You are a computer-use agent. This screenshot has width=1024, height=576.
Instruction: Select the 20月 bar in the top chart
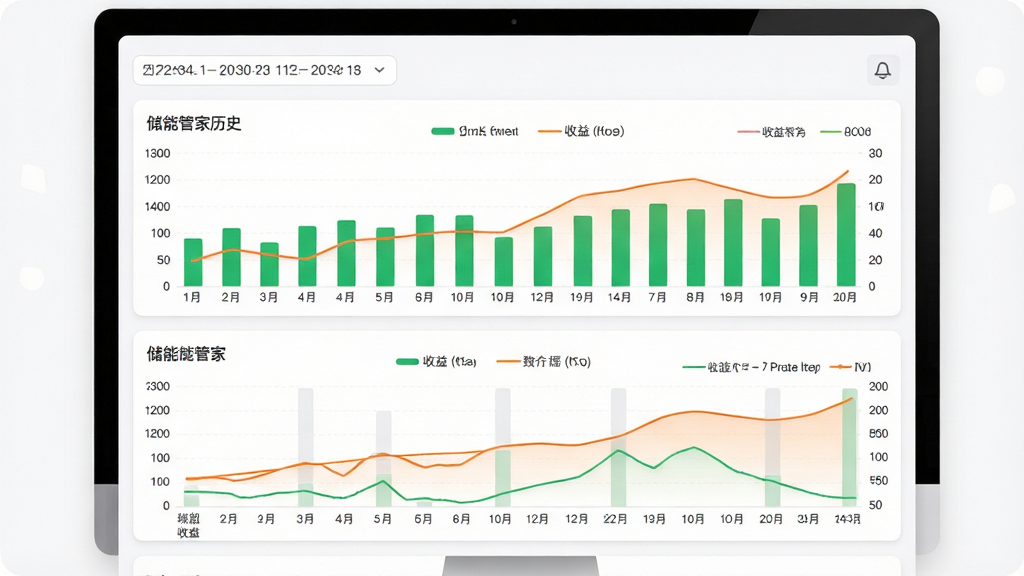846,235
